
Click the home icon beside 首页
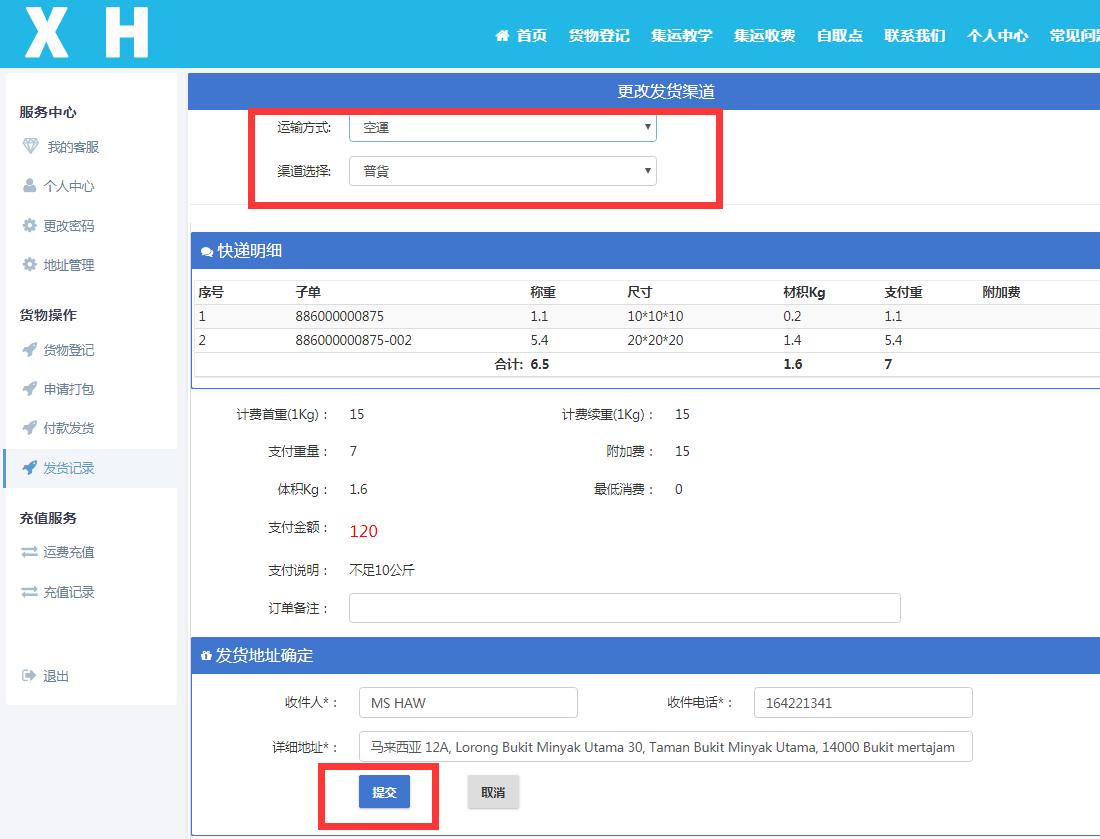[x=502, y=36]
